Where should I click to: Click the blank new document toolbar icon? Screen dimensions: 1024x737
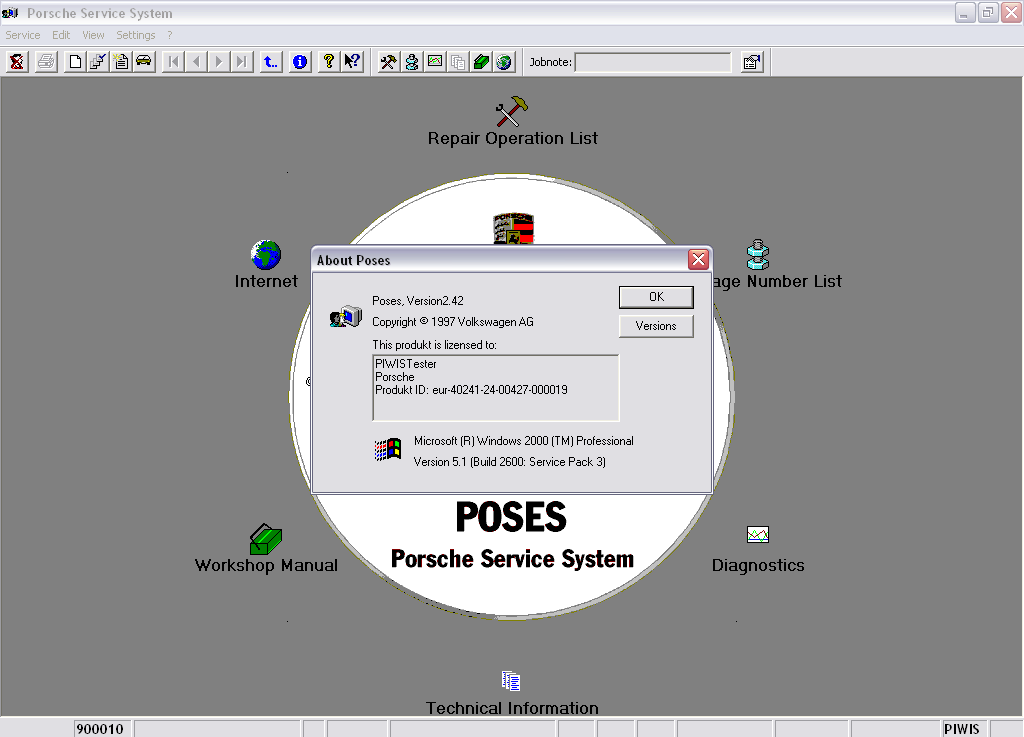[75, 62]
